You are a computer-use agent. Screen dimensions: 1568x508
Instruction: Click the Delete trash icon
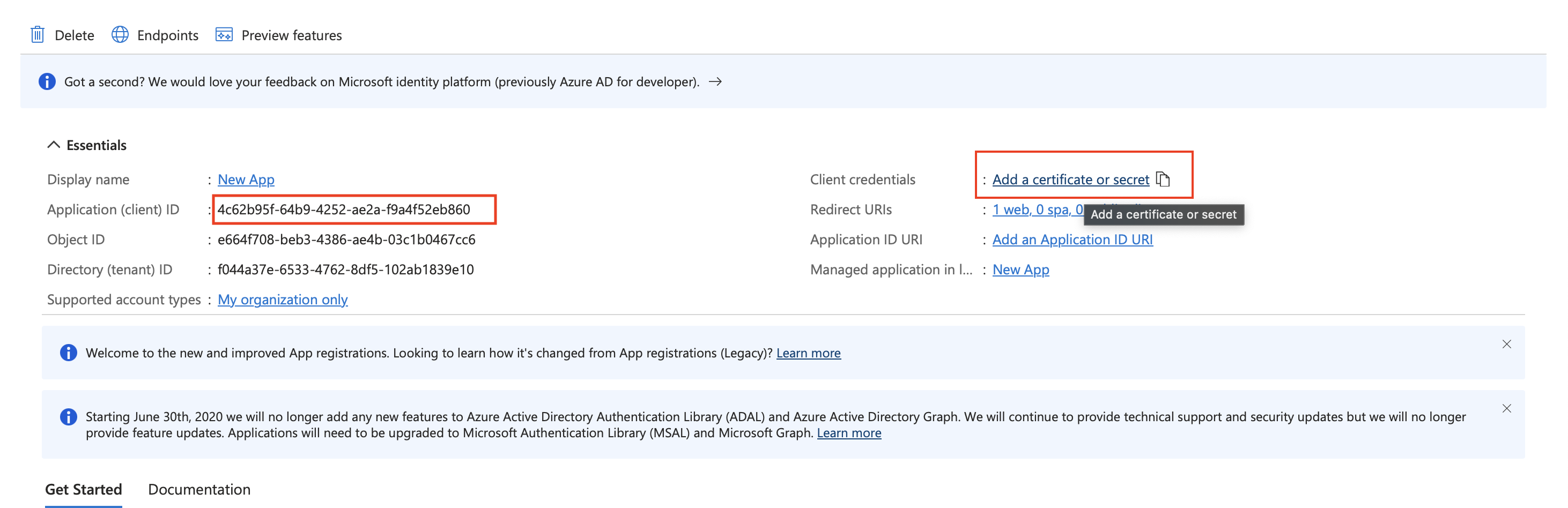37,35
